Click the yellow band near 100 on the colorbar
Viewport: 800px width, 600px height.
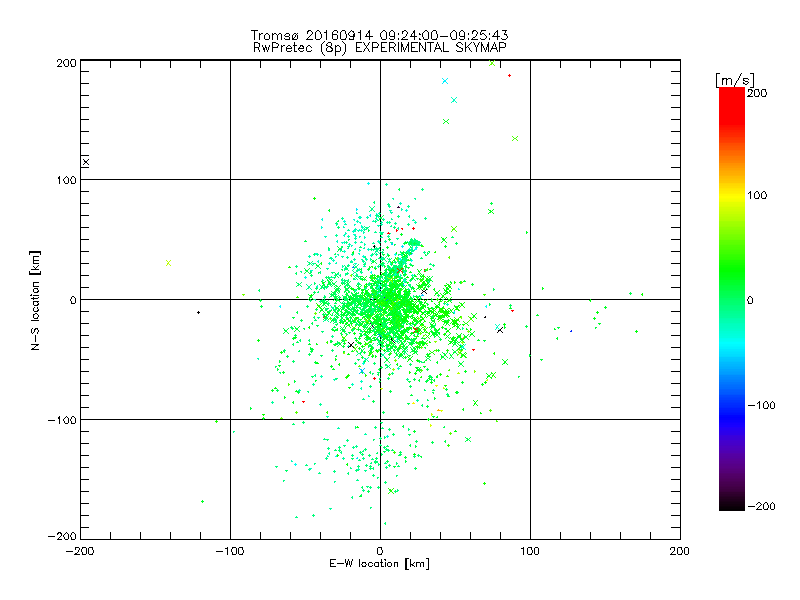tap(732, 196)
